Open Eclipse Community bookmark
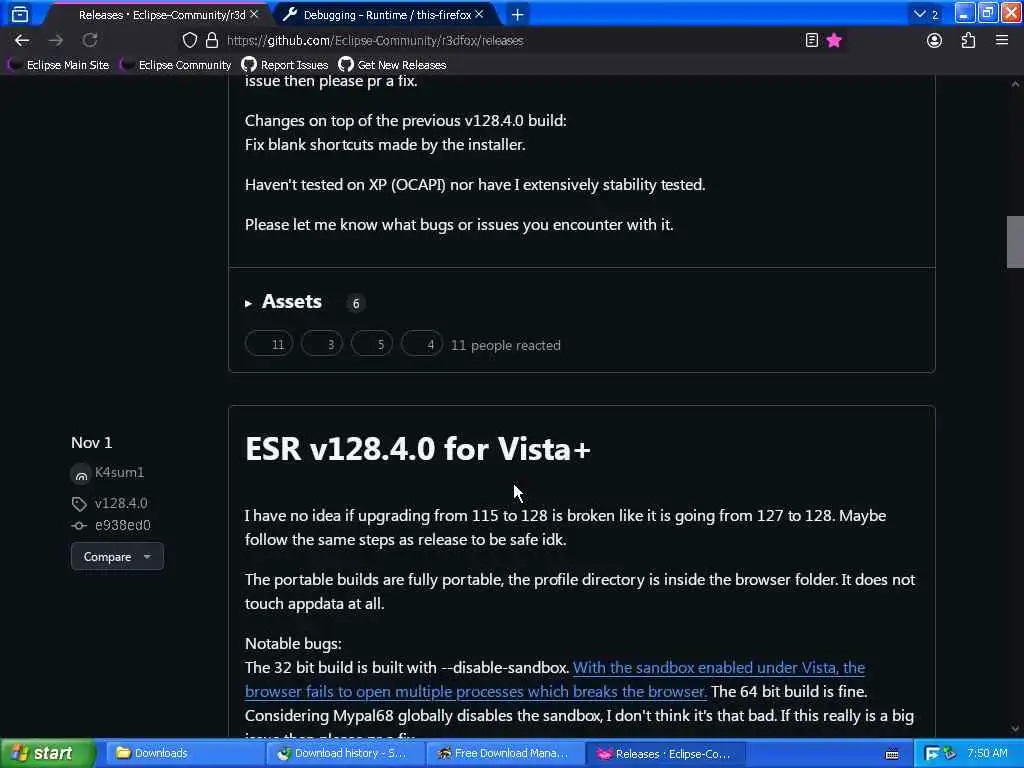Viewport: 1024px width, 768px height. coord(176,65)
